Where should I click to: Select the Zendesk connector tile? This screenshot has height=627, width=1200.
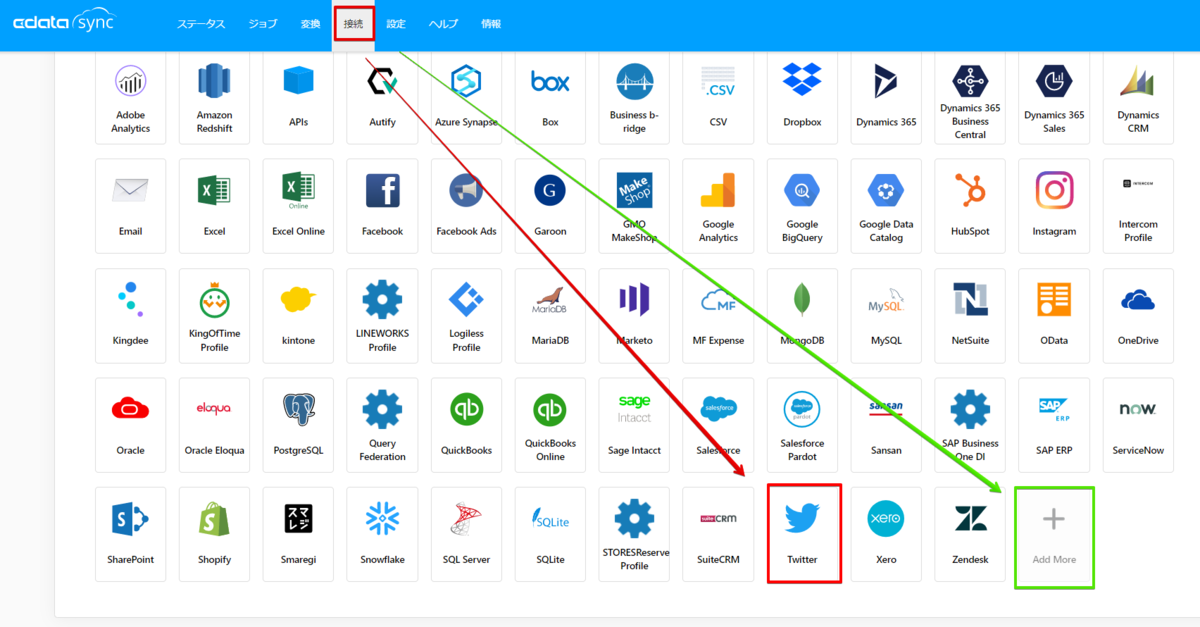tap(971, 534)
